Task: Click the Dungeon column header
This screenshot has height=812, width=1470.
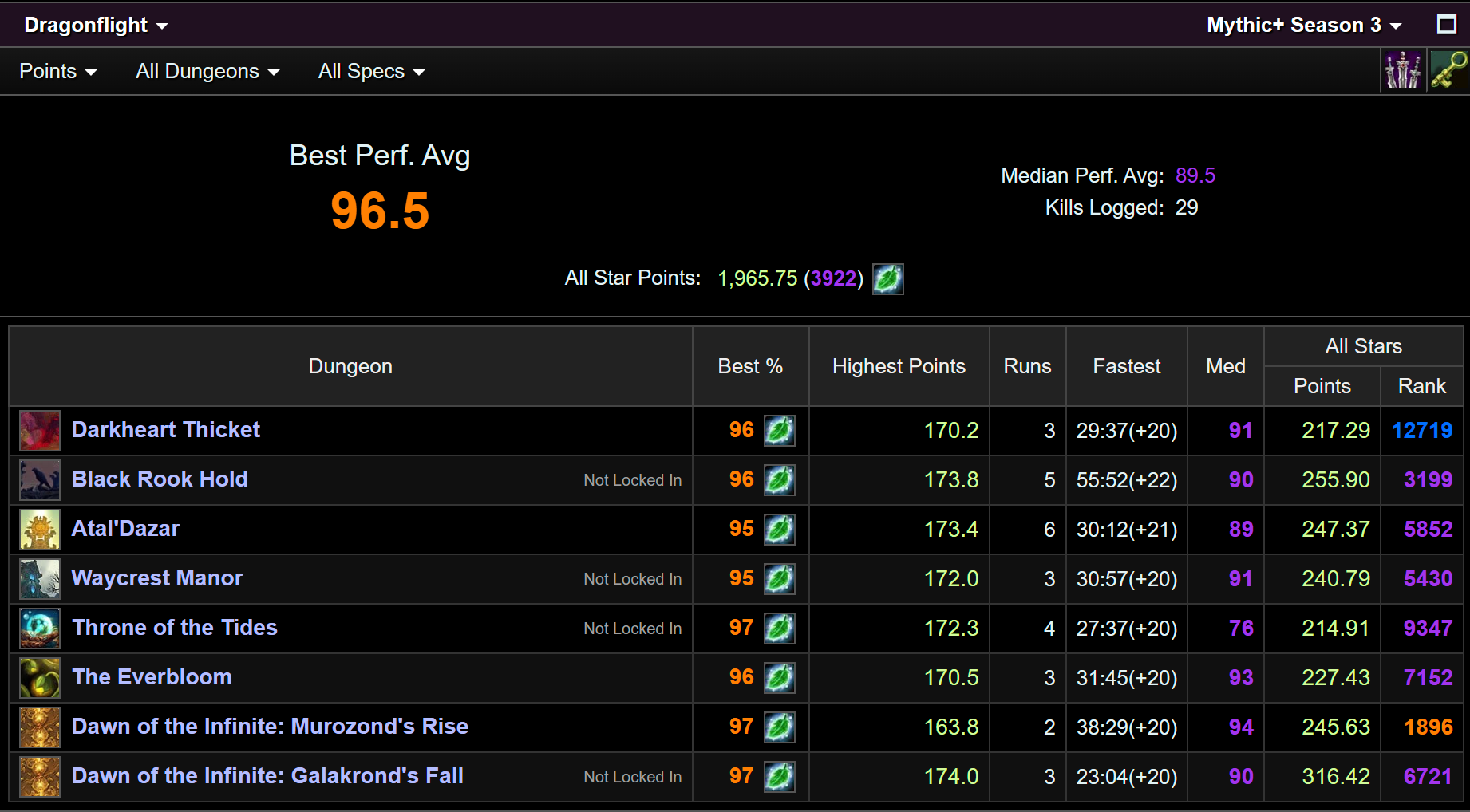Action: (350, 366)
